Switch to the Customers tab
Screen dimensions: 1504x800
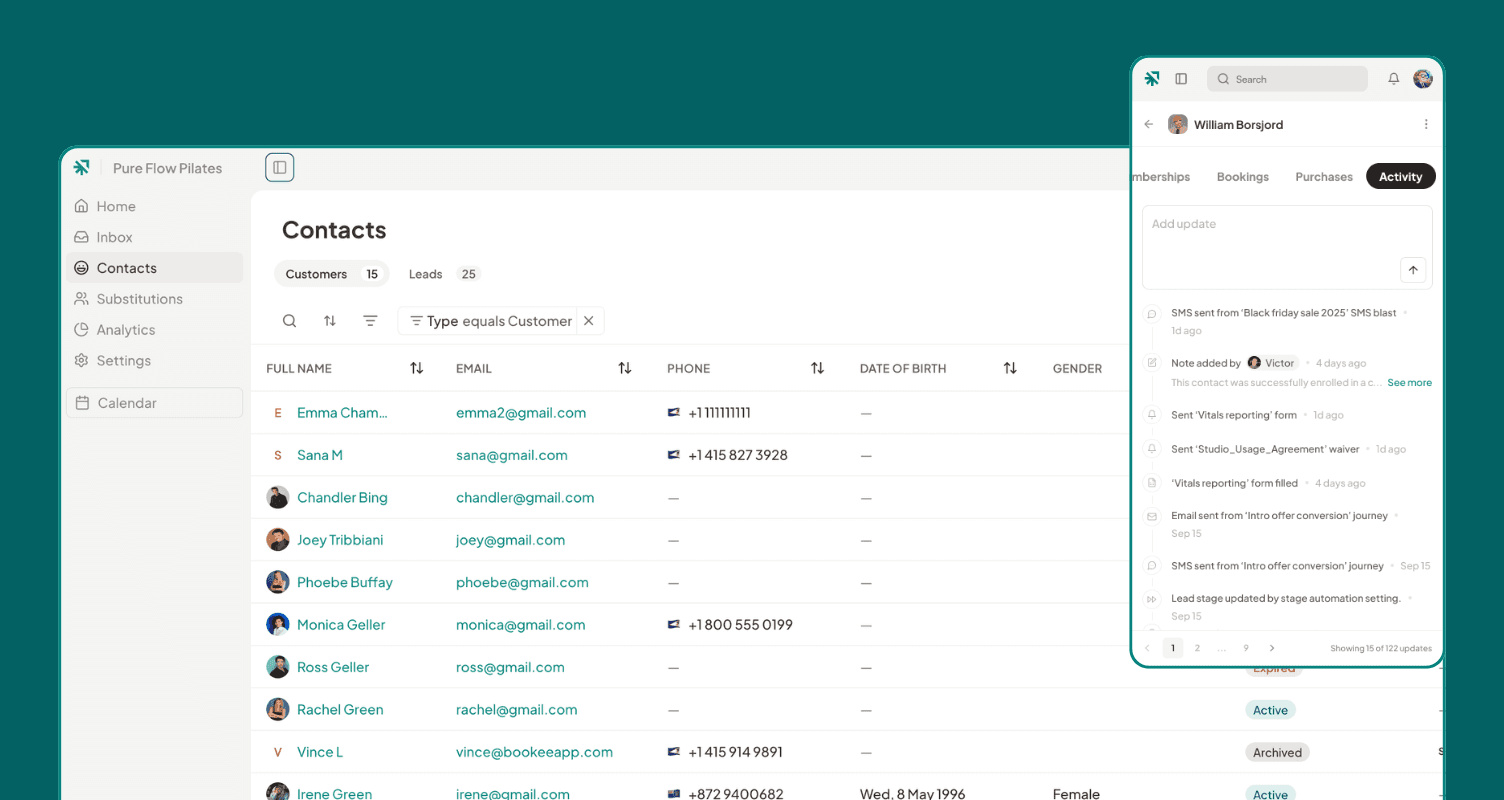[331, 274]
